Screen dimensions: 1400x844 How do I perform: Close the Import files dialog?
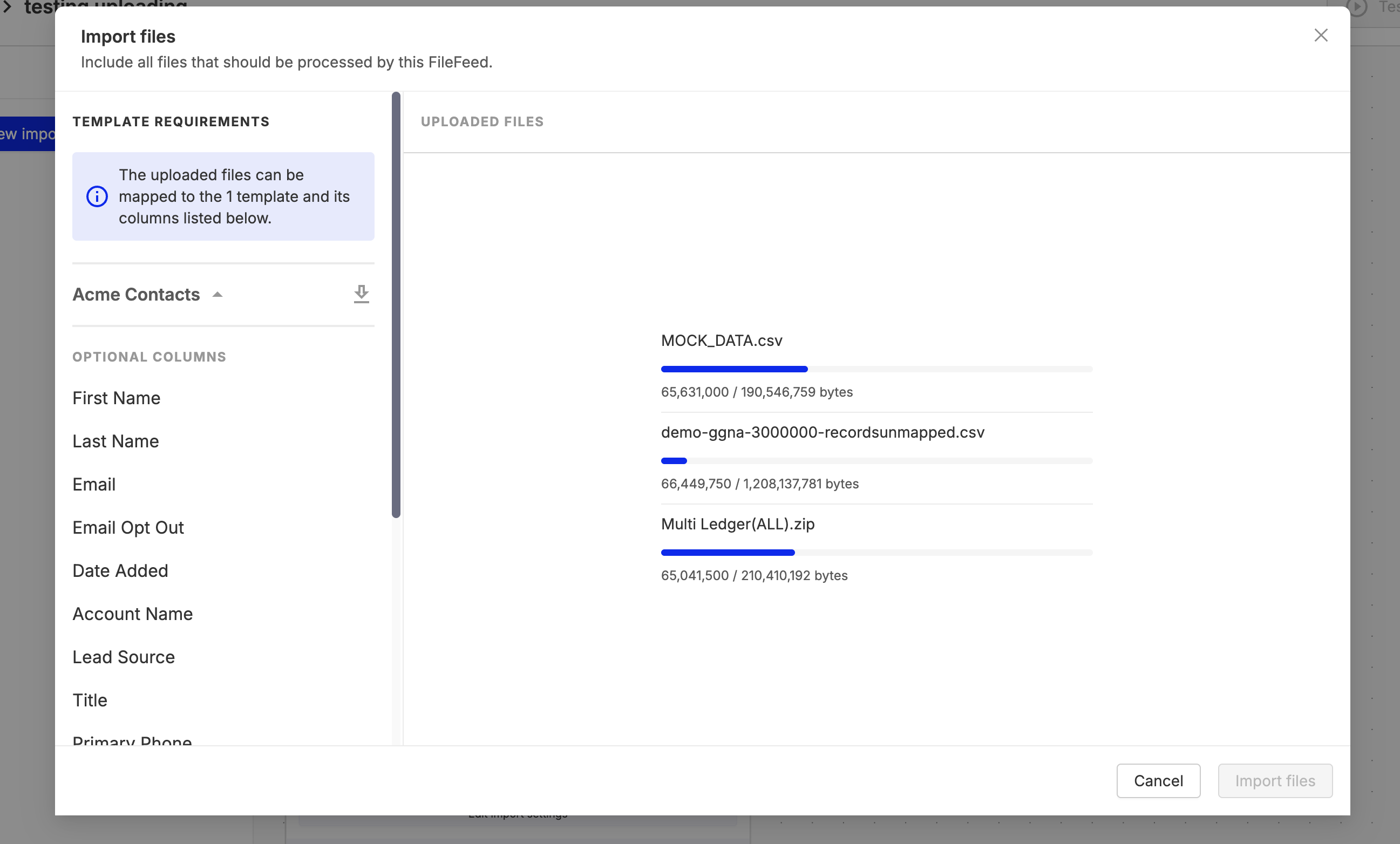coord(1321,35)
